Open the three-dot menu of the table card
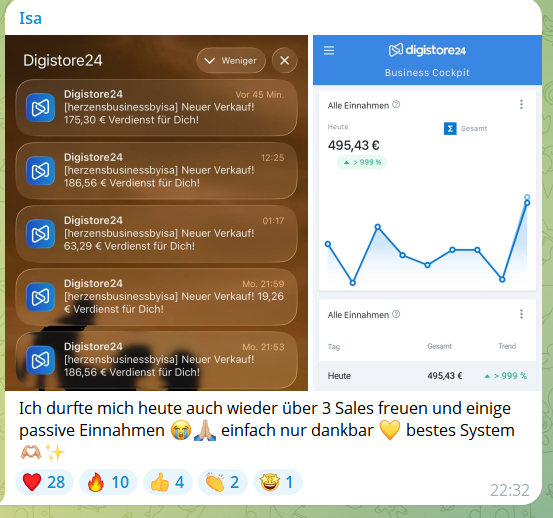The height and width of the screenshot is (518, 553). (521, 314)
